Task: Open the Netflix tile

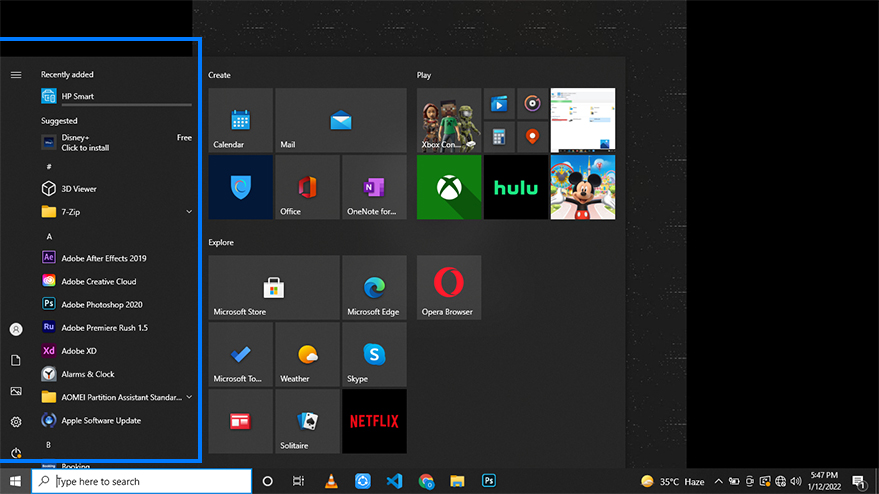Action: click(374, 421)
